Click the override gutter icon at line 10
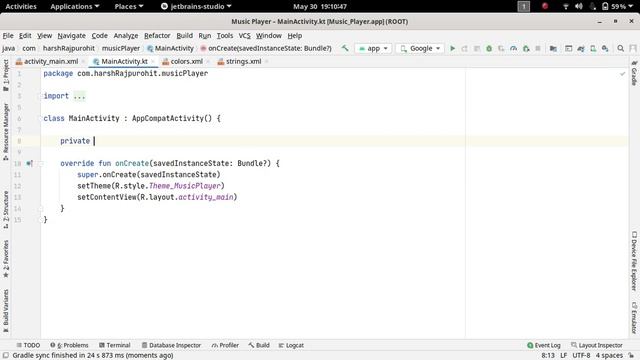Screen dimensions: 640x360 [x=29, y=163]
